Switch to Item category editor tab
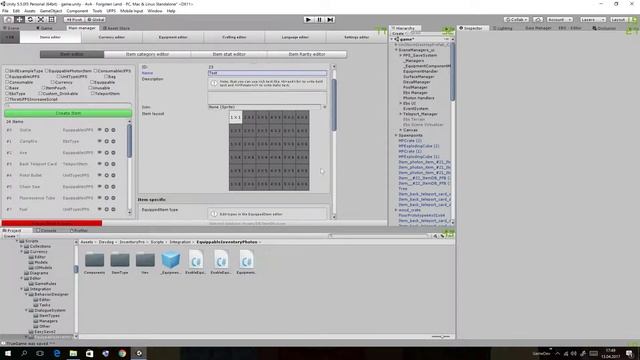 (x=147, y=54)
